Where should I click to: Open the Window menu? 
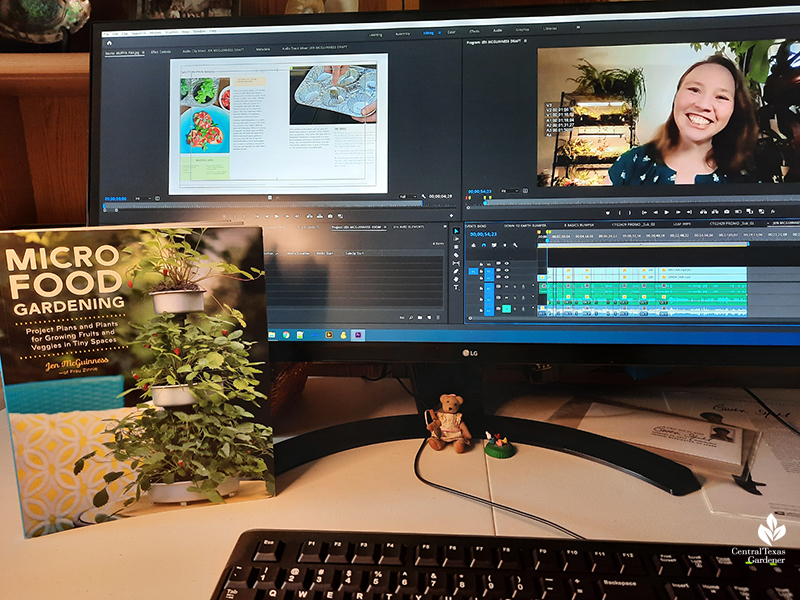[x=199, y=31]
